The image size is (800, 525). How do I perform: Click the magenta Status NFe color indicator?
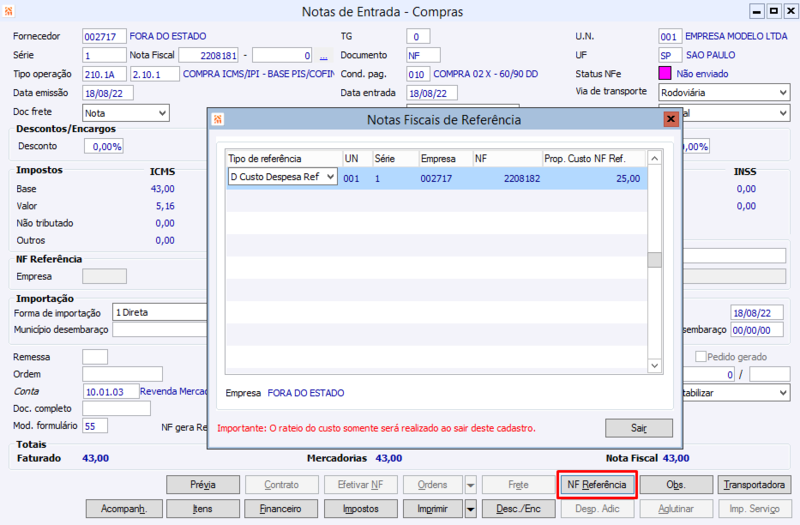point(665,73)
